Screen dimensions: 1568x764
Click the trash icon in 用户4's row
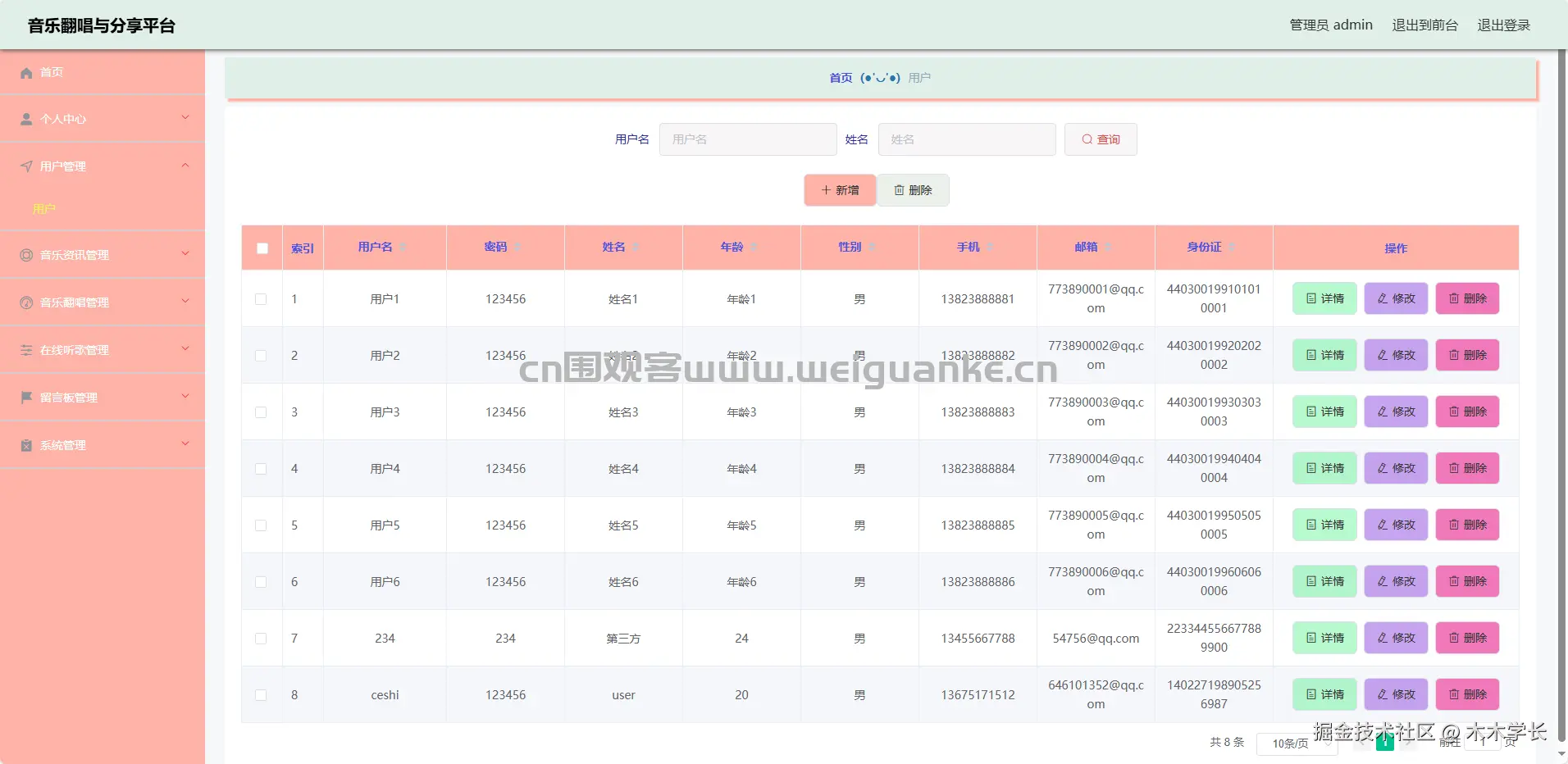click(x=1454, y=468)
